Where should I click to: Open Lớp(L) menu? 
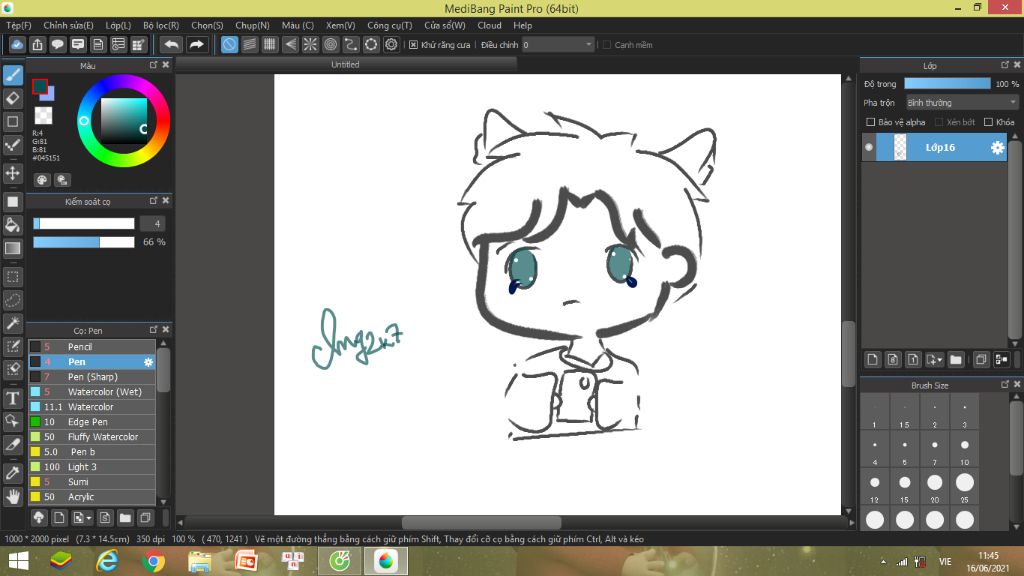click(118, 25)
